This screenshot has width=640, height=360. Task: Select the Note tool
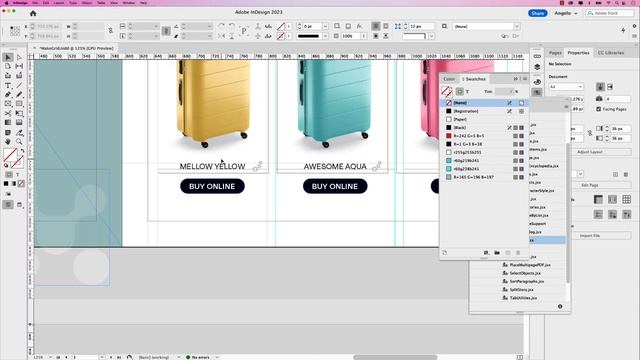[x=8, y=133]
